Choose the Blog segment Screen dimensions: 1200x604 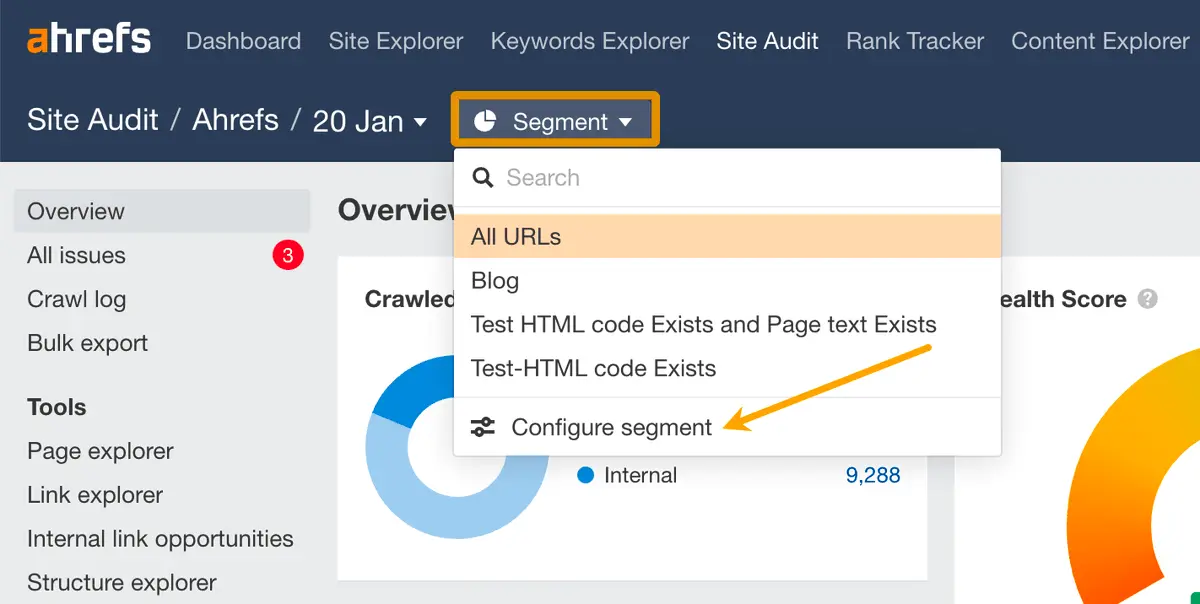tap(495, 281)
